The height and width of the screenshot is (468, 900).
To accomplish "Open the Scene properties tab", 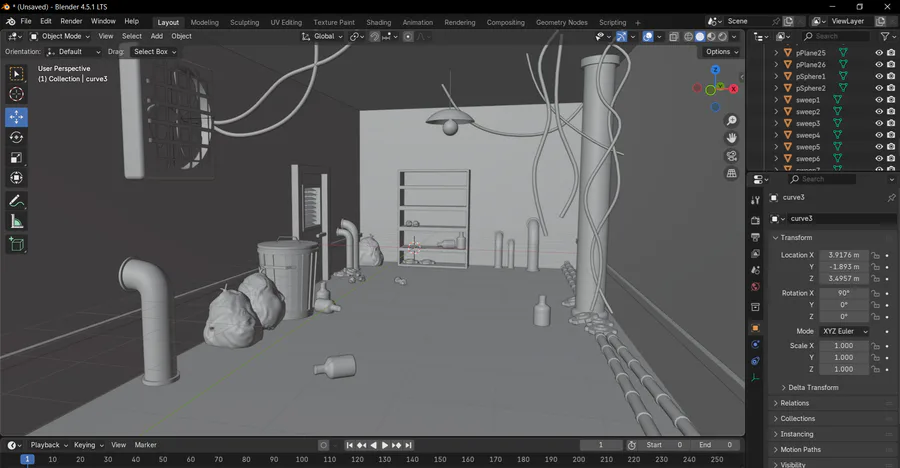I will (755, 270).
